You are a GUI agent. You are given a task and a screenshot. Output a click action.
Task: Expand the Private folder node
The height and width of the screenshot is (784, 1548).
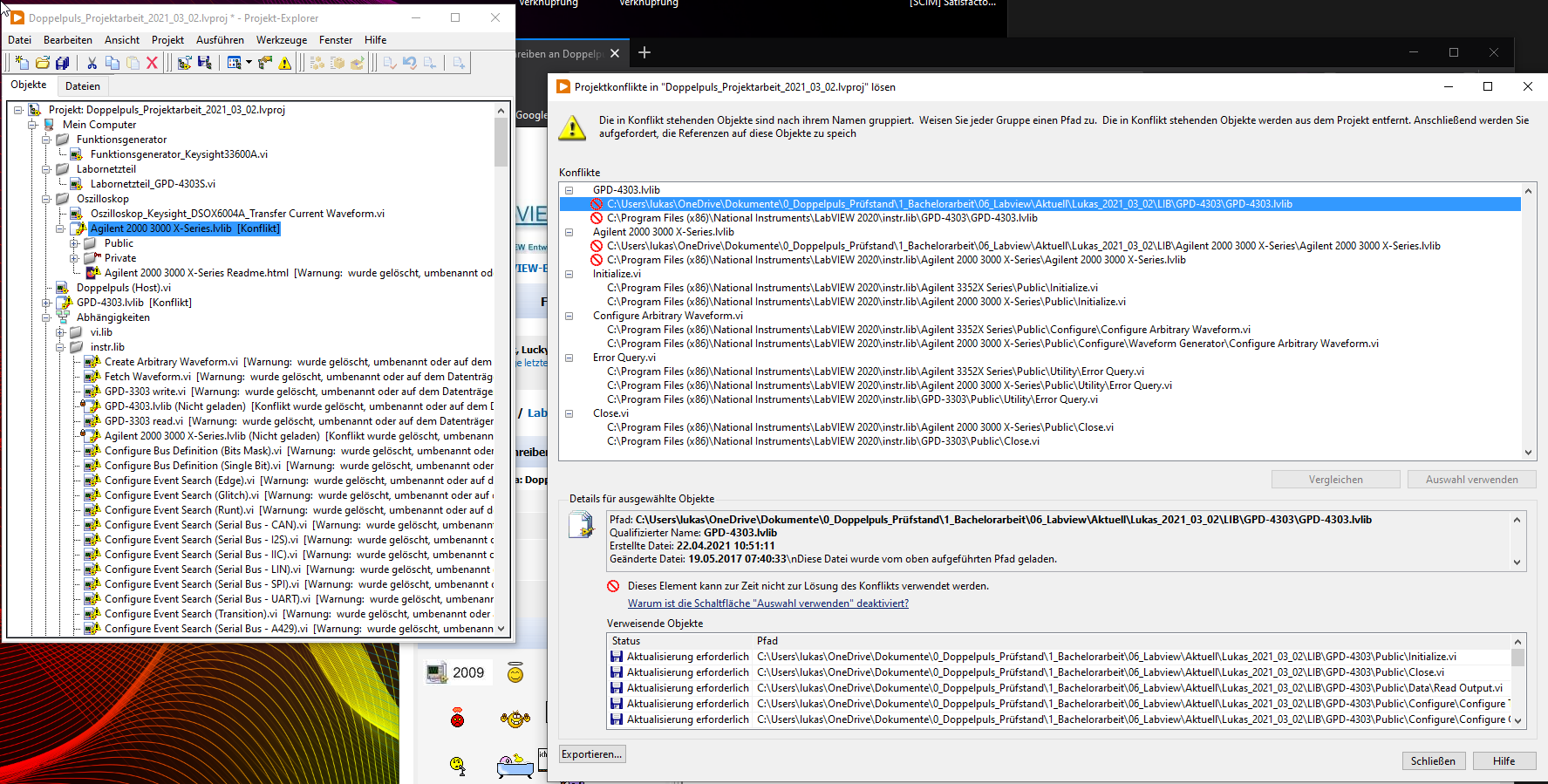click(x=74, y=258)
